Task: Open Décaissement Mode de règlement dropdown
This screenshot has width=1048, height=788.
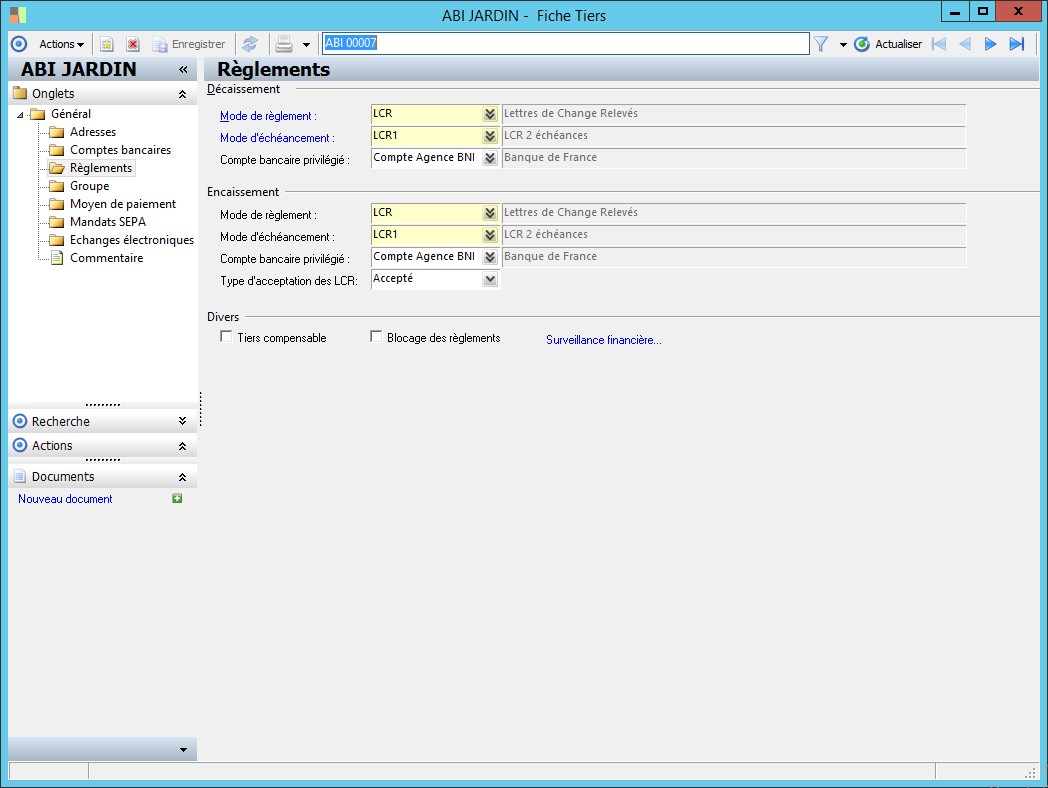Action: click(x=490, y=114)
